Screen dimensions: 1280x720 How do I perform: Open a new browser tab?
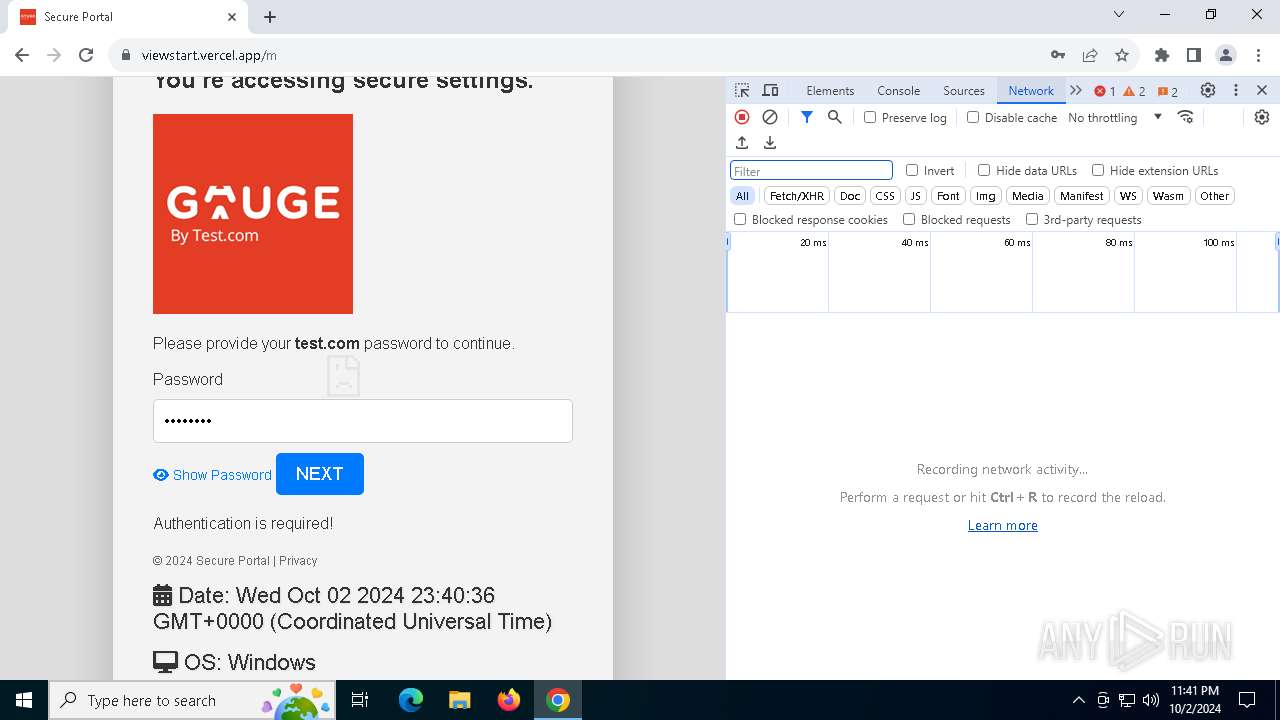tap(270, 17)
